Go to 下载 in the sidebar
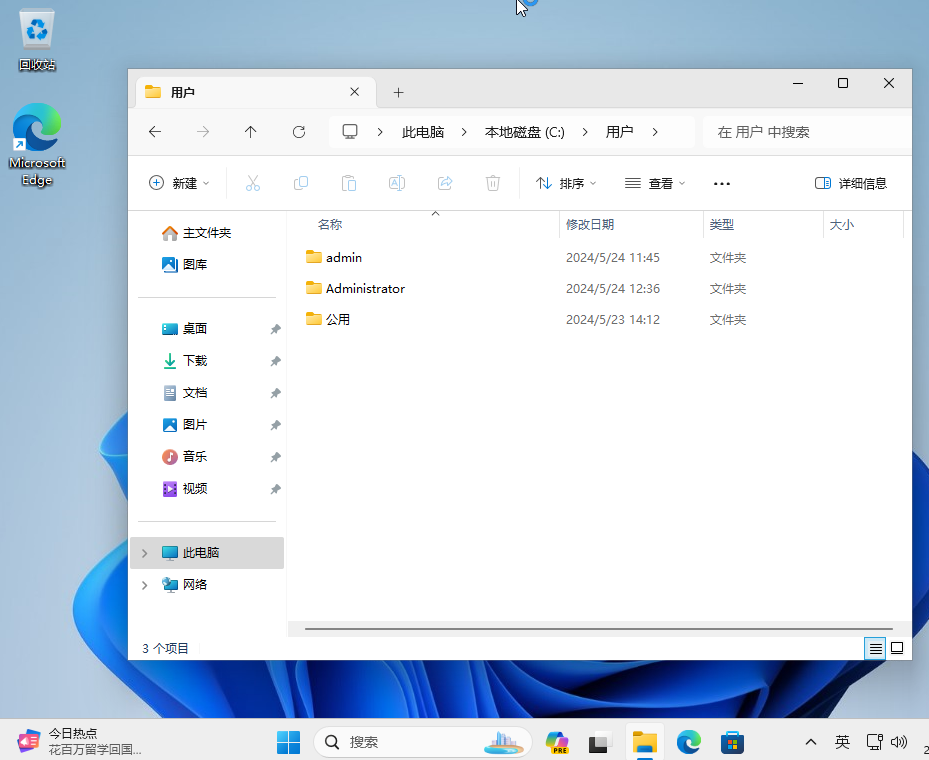Image resolution: width=929 pixels, height=760 pixels. pyautogui.click(x=194, y=360)
